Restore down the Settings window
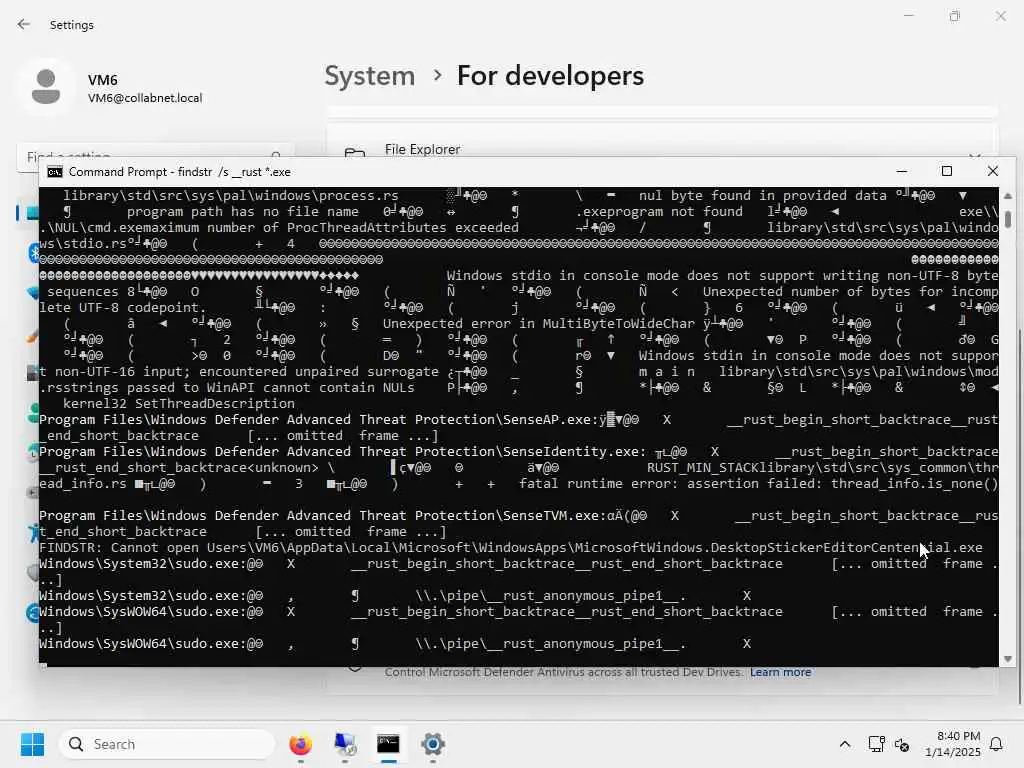 point(955,16)
